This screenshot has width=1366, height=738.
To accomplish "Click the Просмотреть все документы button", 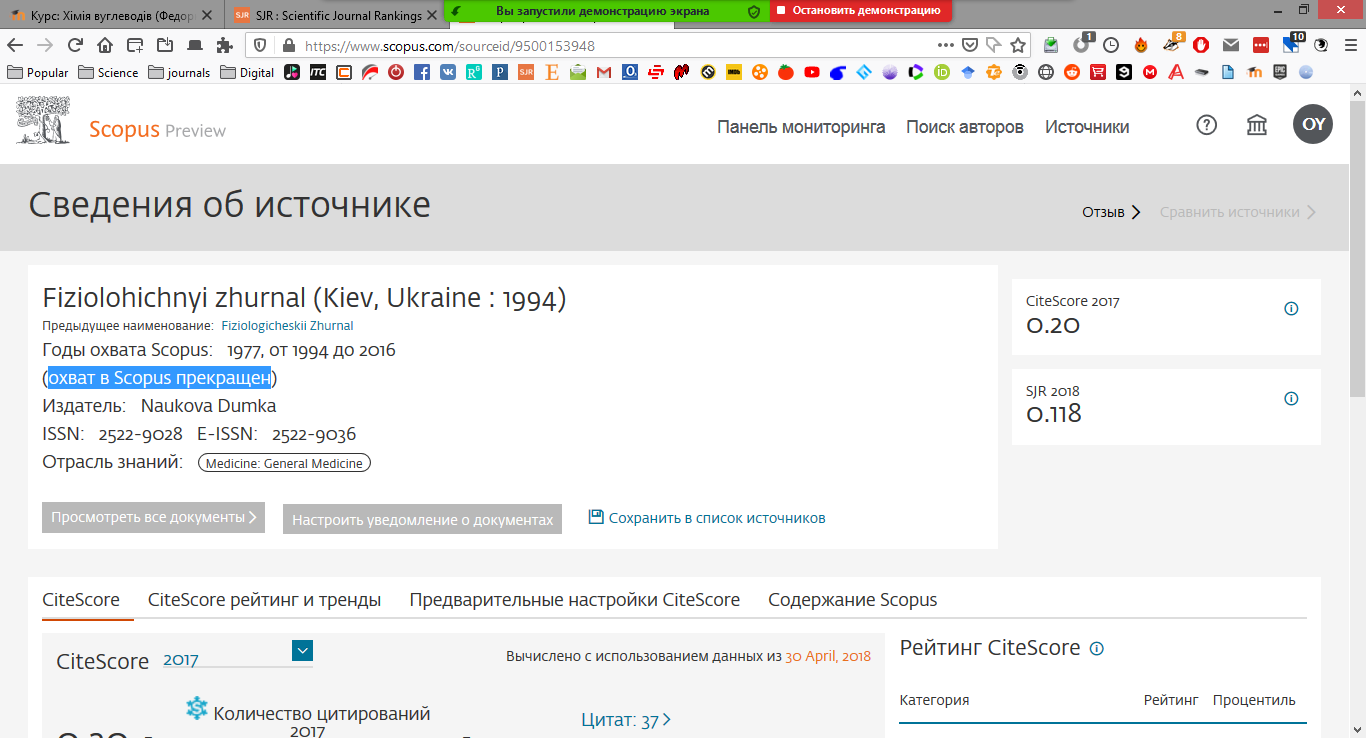I will click(x=153, y=518).
